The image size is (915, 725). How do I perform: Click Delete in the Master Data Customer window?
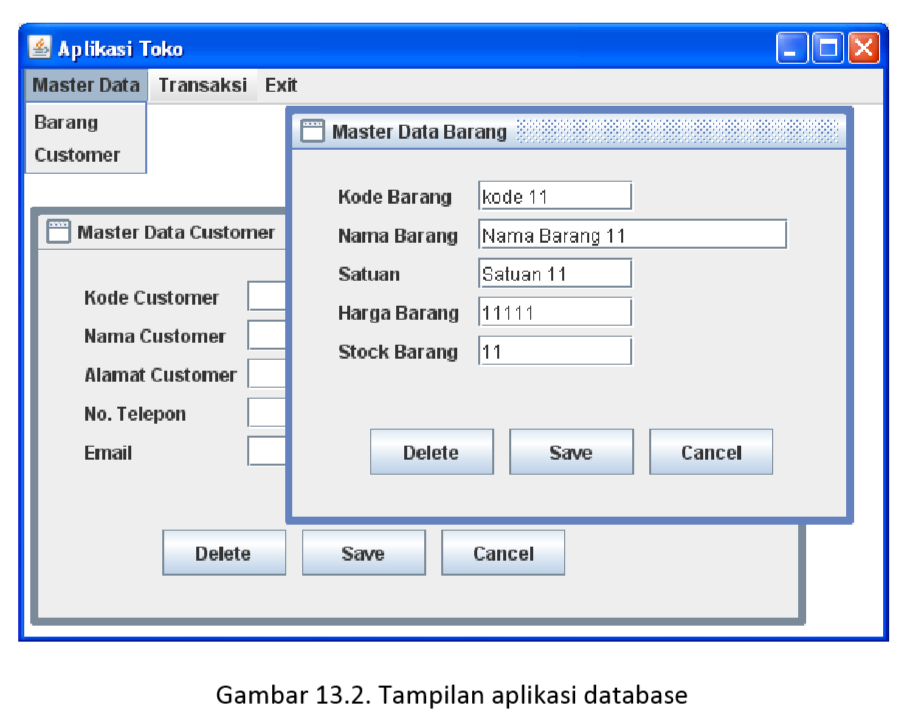tap(224, 552)
